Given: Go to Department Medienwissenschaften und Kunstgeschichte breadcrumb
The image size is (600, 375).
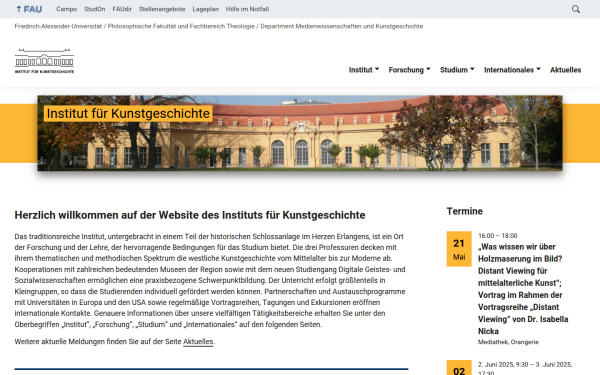Looking at the screenshot, I should (342, 26).
